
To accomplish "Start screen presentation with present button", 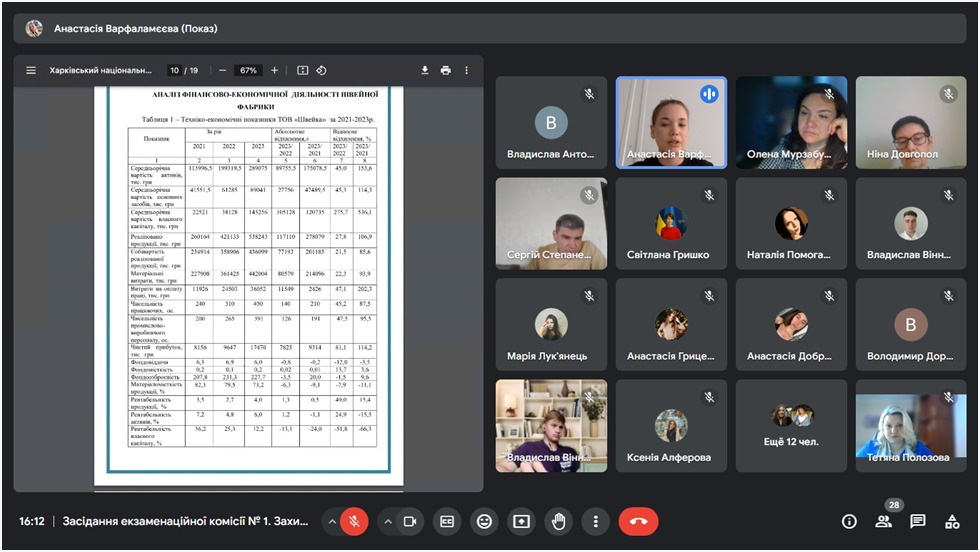I will click(521, 521).
